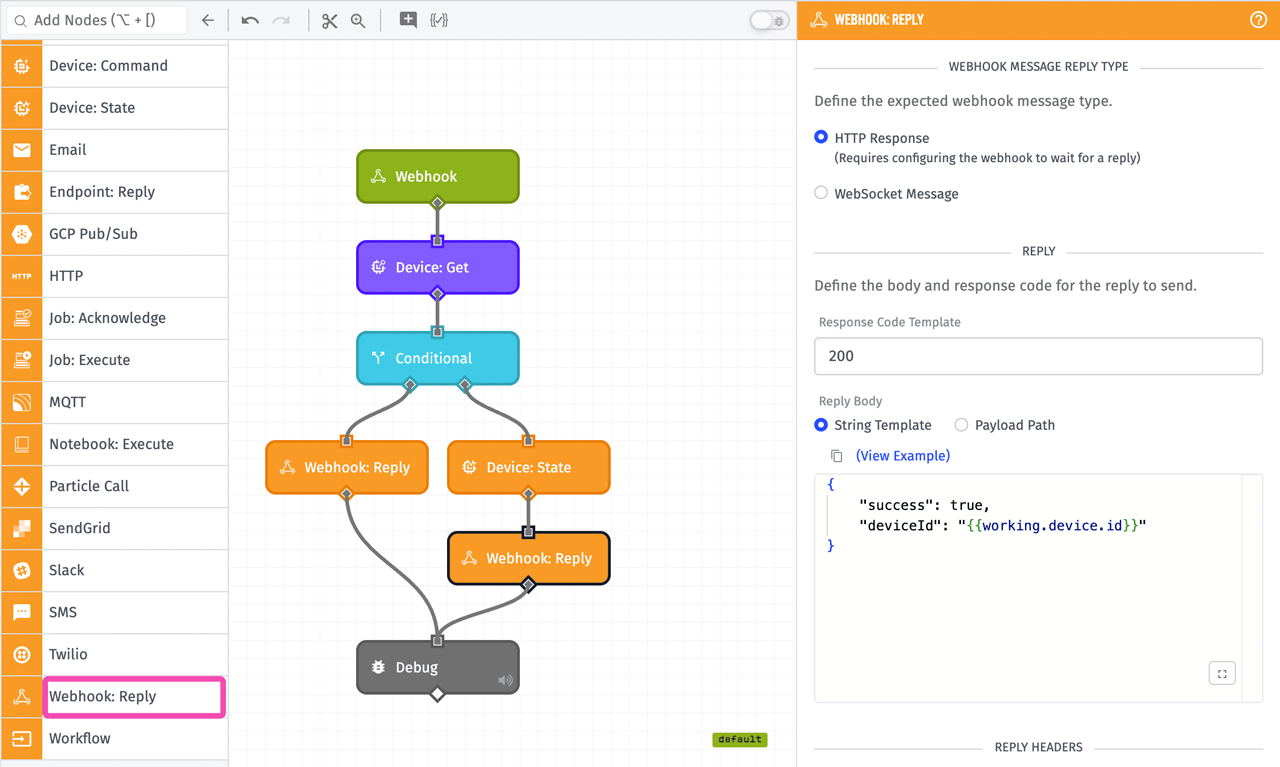
Task: Click the scissors cut icon
Action: pos(329,20)
